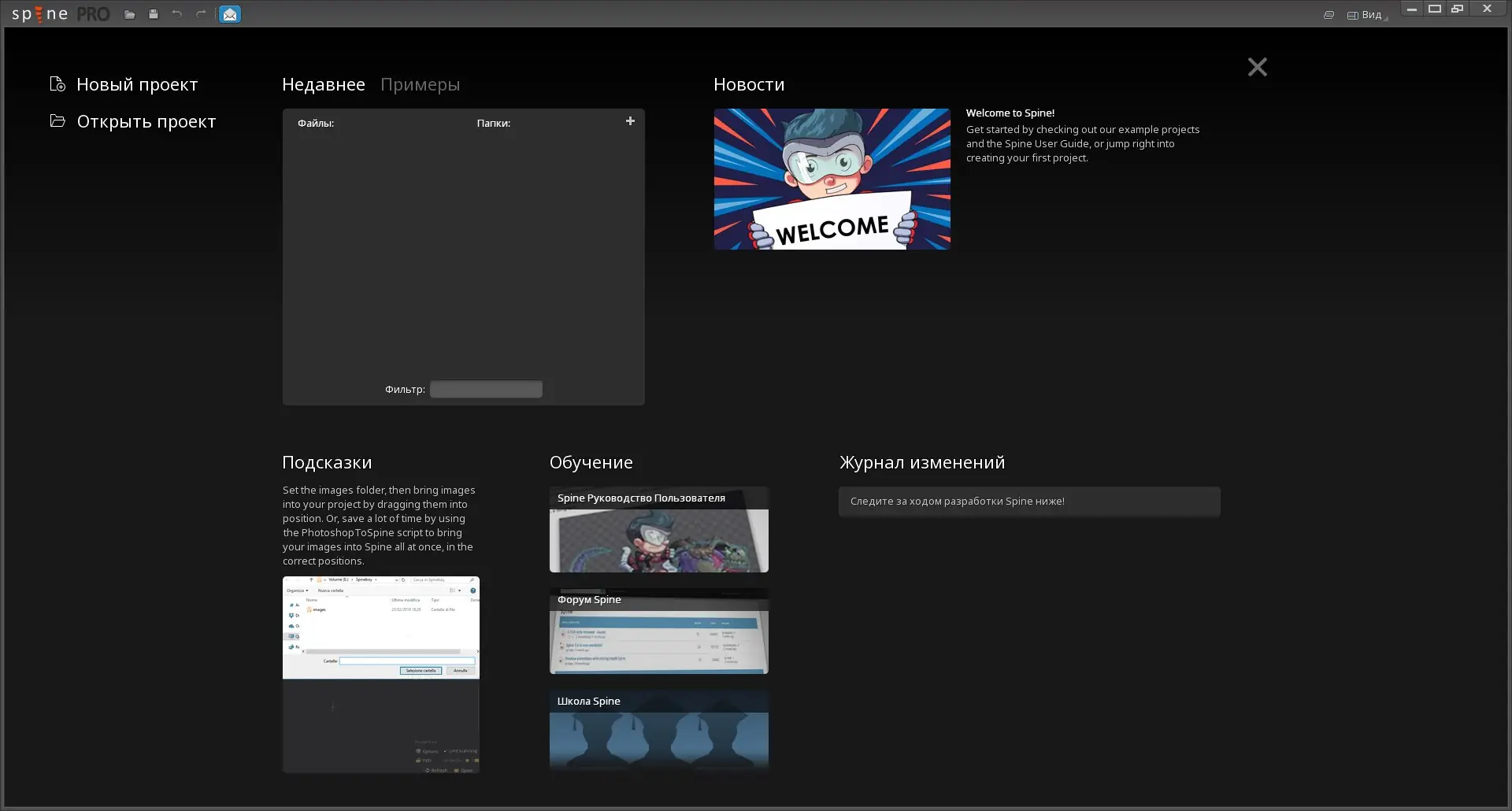Toggle the welcome screen envelope icon
The height and width of the screenshot is (811, 1512).
pos(230,14)
